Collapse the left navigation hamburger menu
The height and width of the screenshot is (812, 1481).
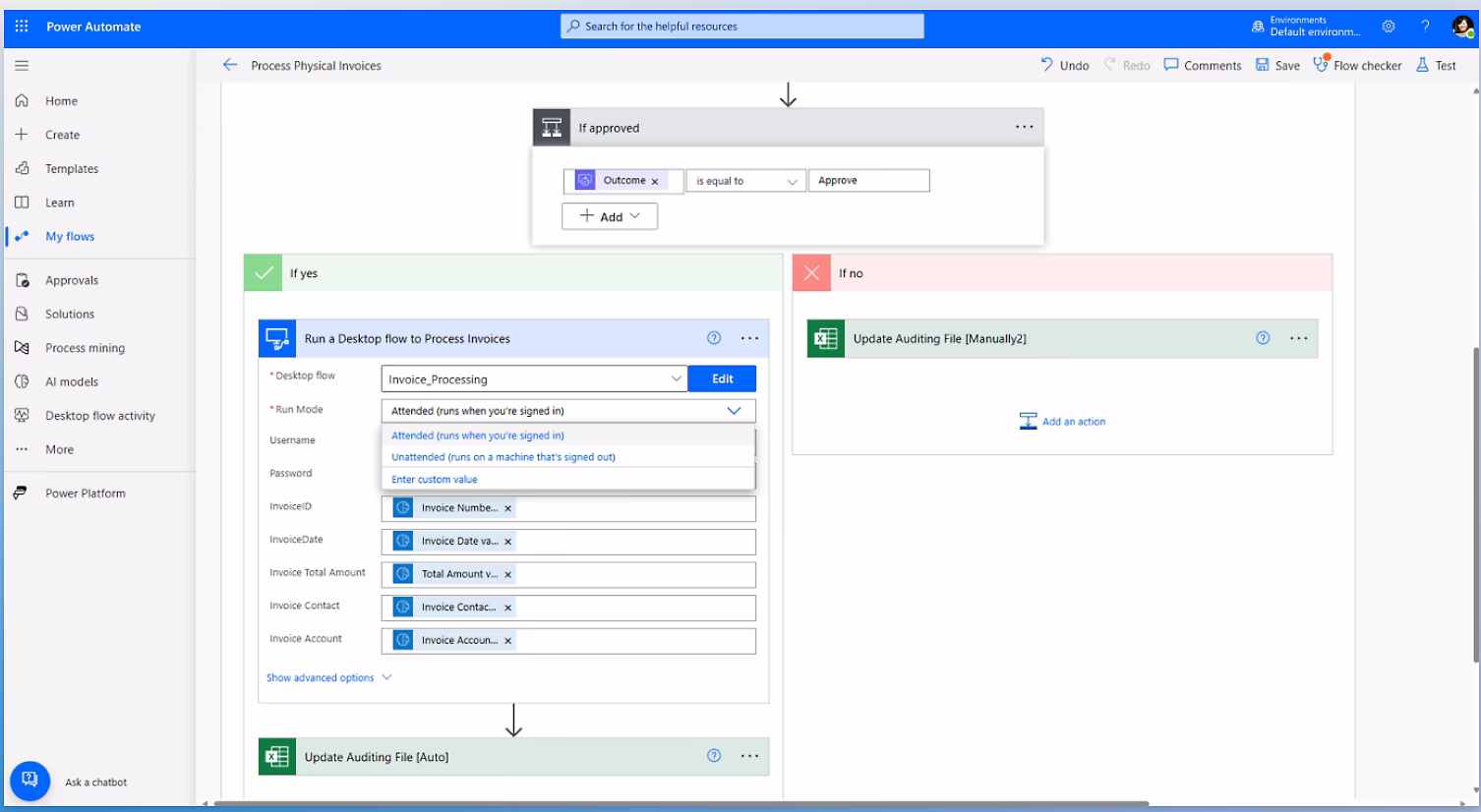point(22,66)
